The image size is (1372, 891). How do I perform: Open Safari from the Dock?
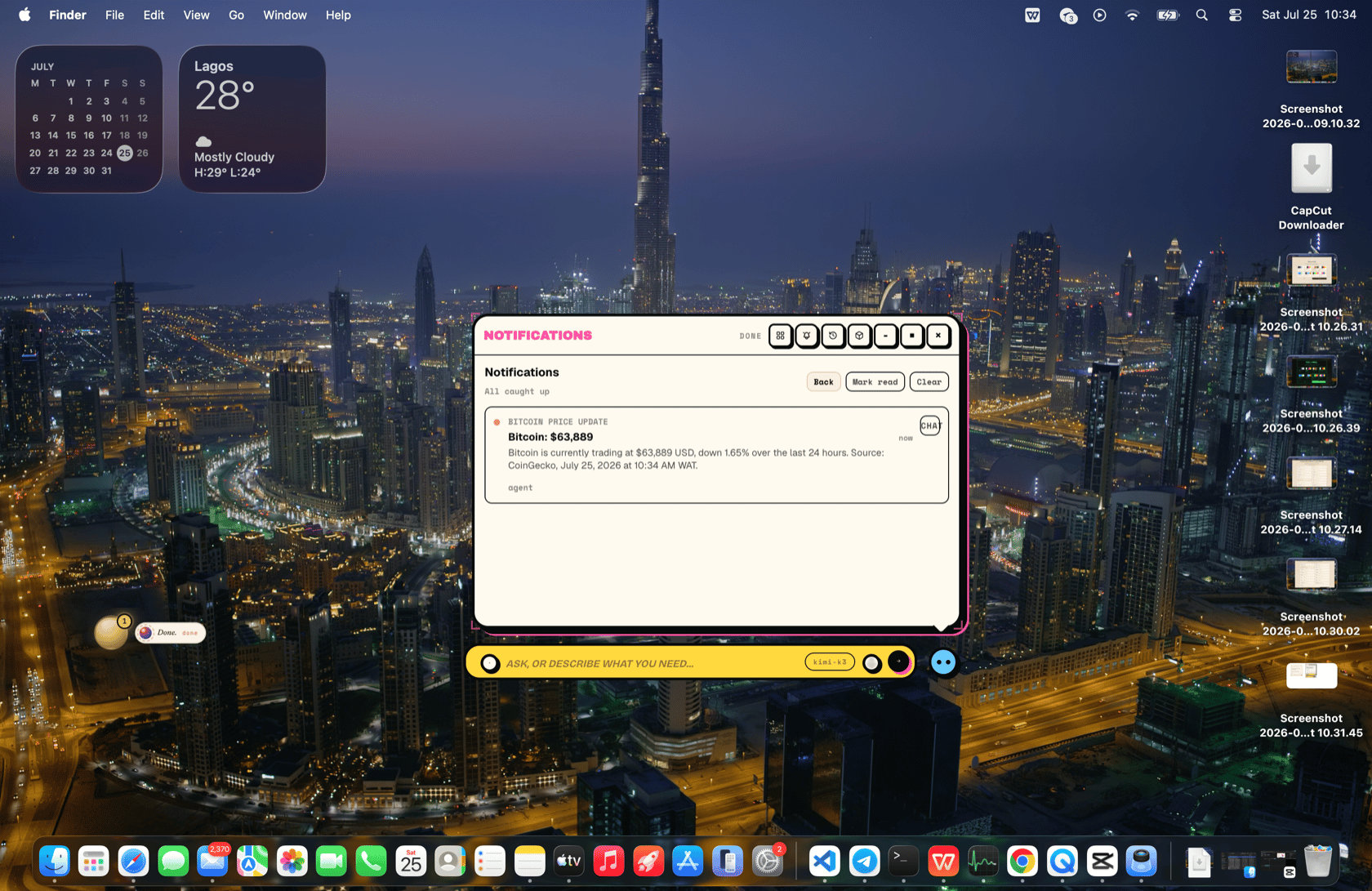(x=133, y=861)
